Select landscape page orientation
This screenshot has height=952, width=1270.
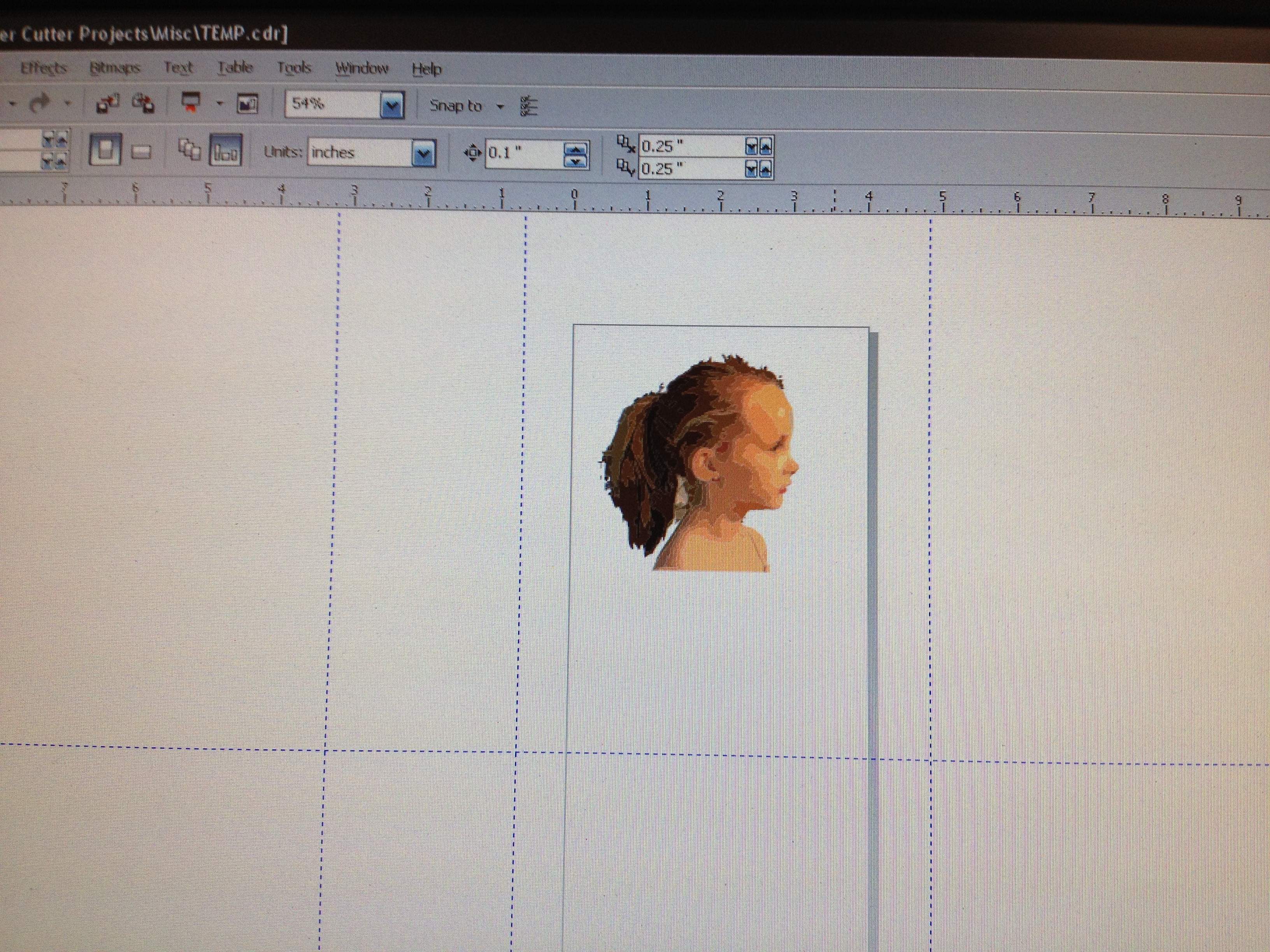point(141,152)
